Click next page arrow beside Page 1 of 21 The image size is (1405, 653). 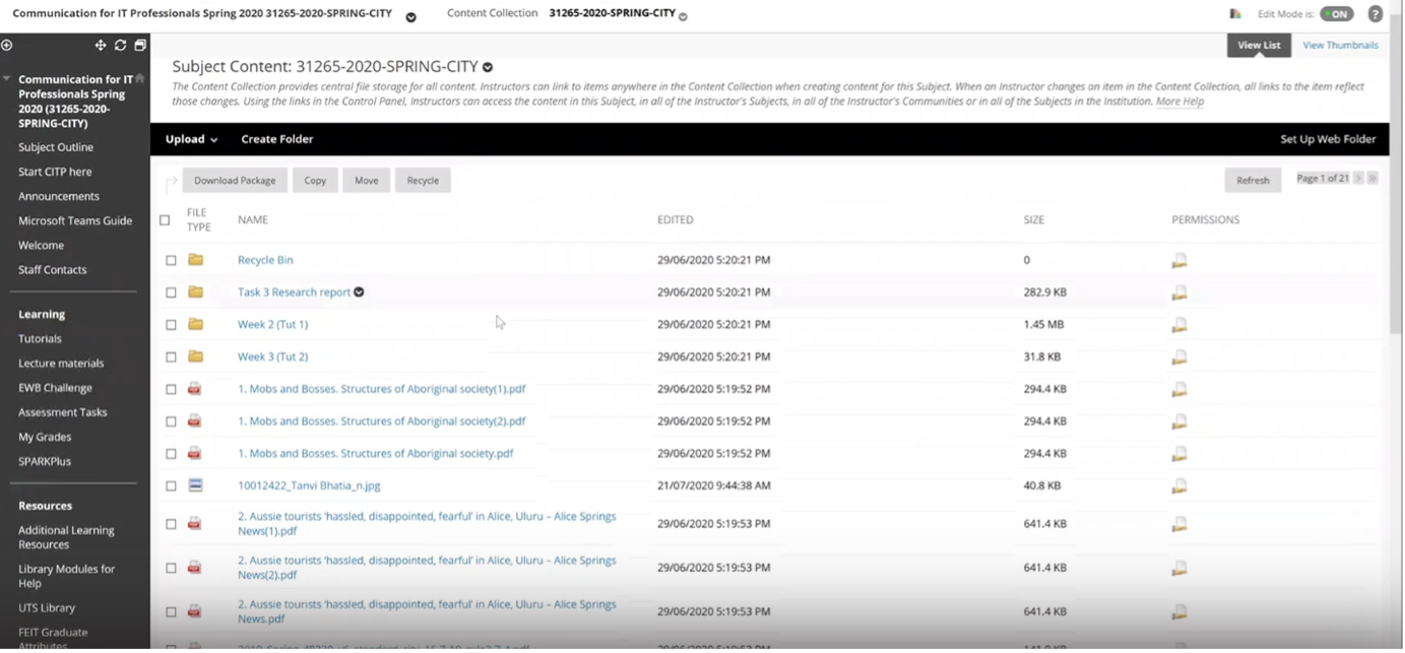point(1358,178)
